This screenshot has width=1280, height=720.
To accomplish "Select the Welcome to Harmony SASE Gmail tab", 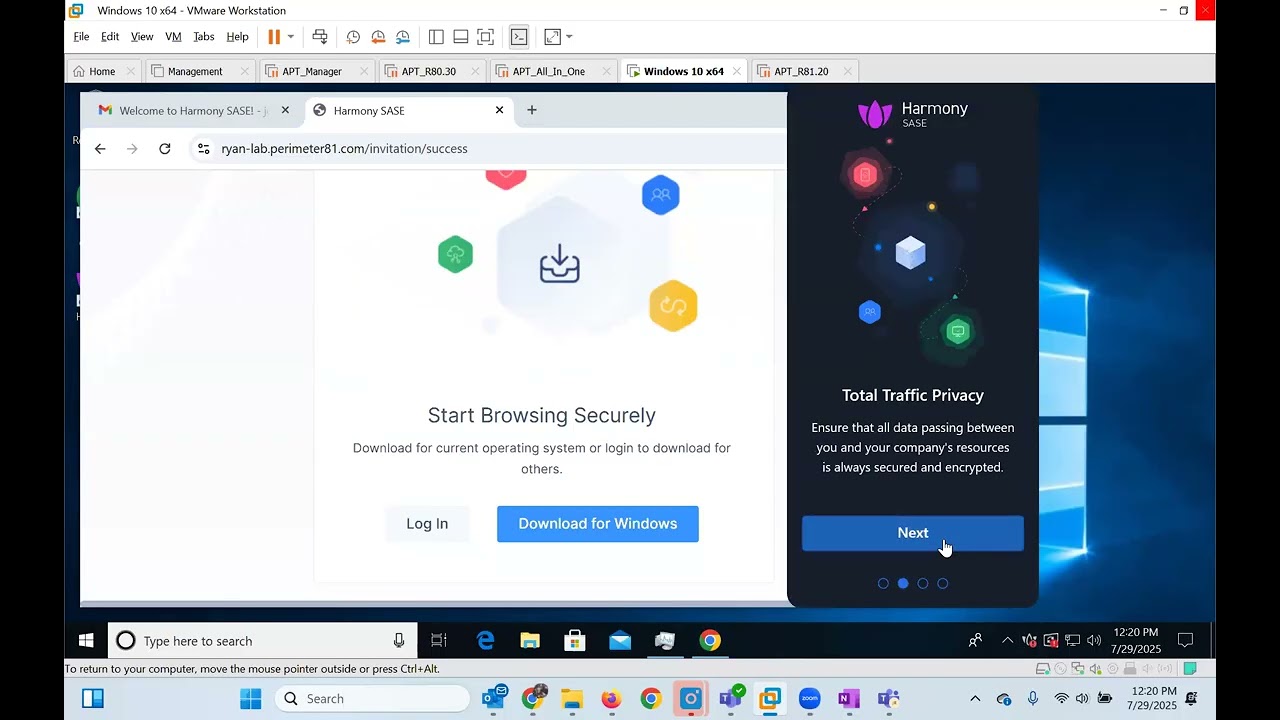I will coord(193,110).
